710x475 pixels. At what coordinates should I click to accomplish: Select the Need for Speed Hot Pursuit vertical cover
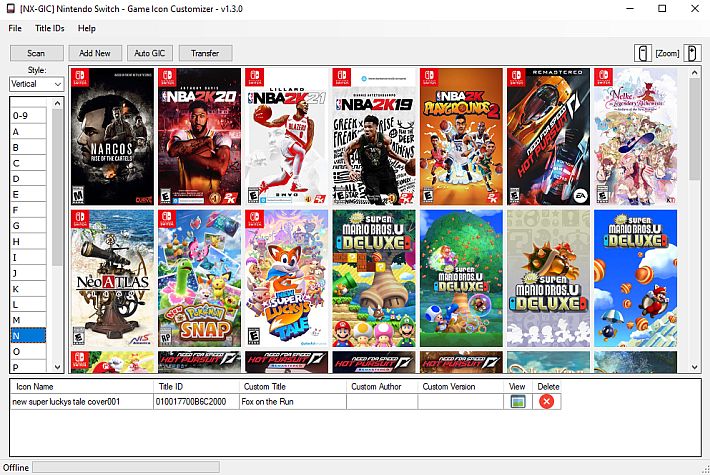coord(548,137)
